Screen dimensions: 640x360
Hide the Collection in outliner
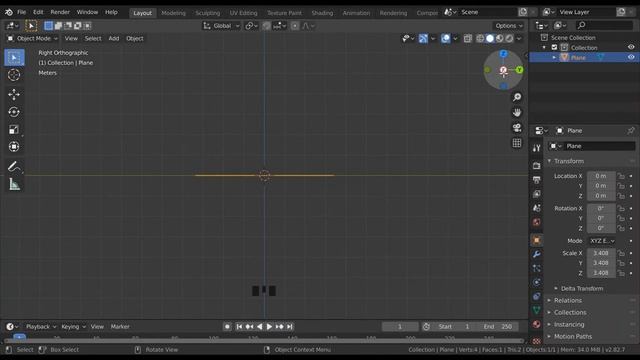(x=631, y=47)
